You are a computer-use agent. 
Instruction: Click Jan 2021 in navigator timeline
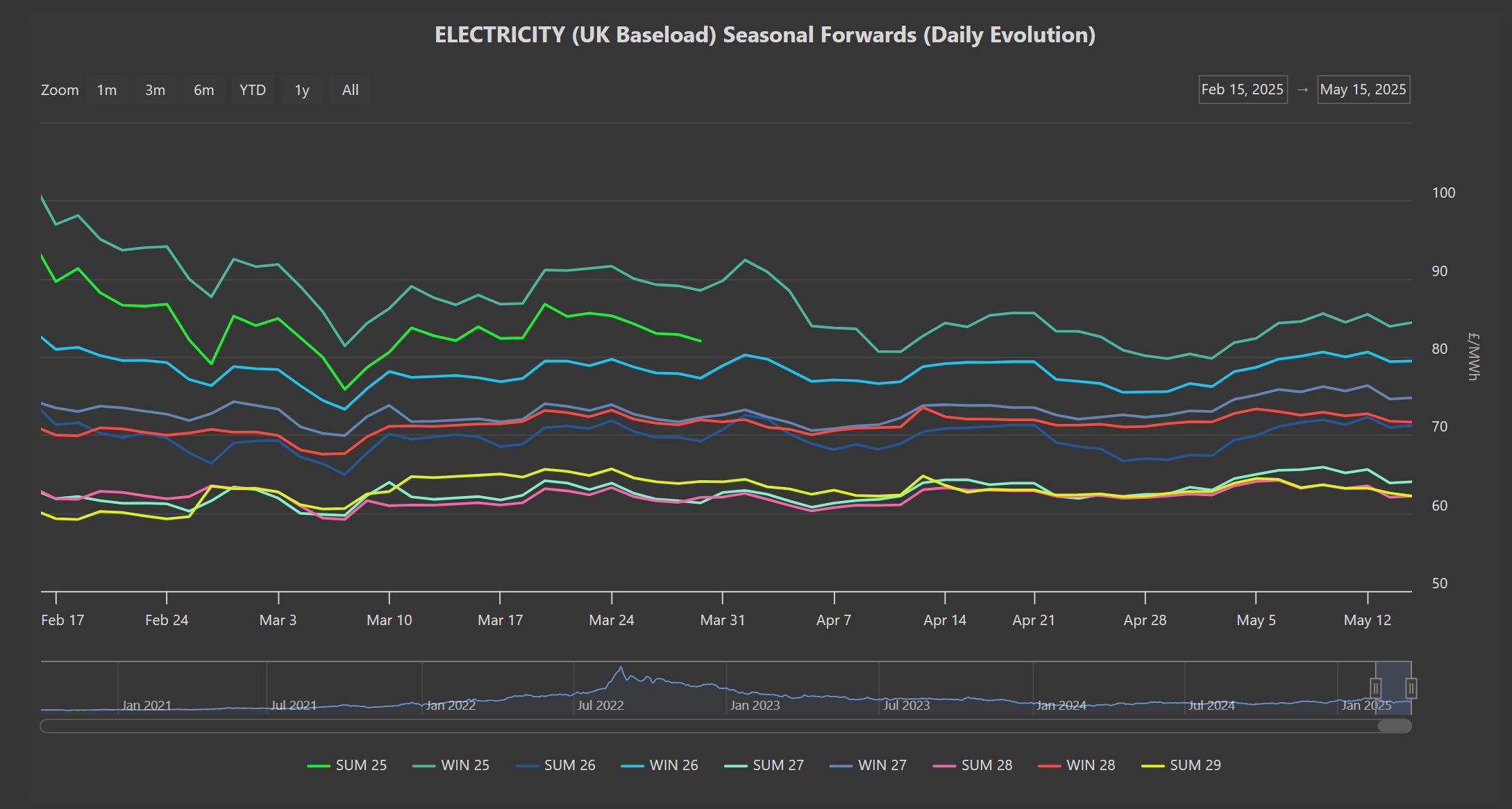point(146,706)
